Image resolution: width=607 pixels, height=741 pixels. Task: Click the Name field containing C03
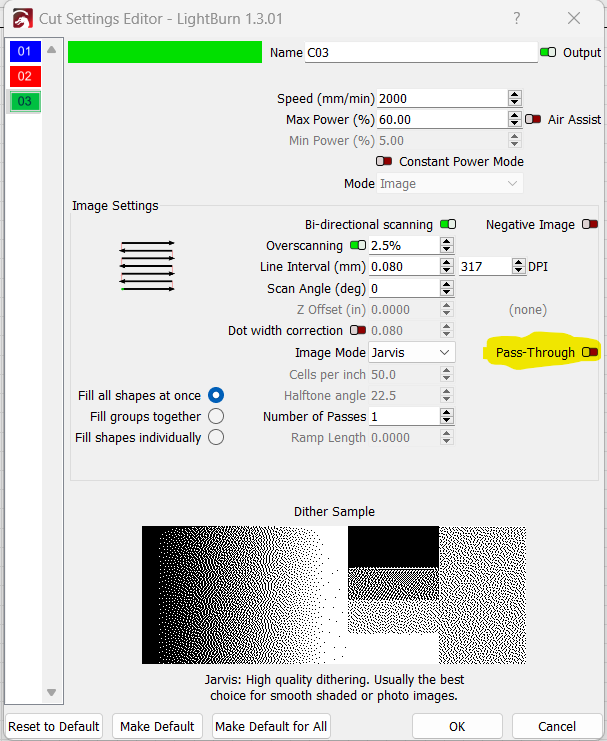(421, 52)
